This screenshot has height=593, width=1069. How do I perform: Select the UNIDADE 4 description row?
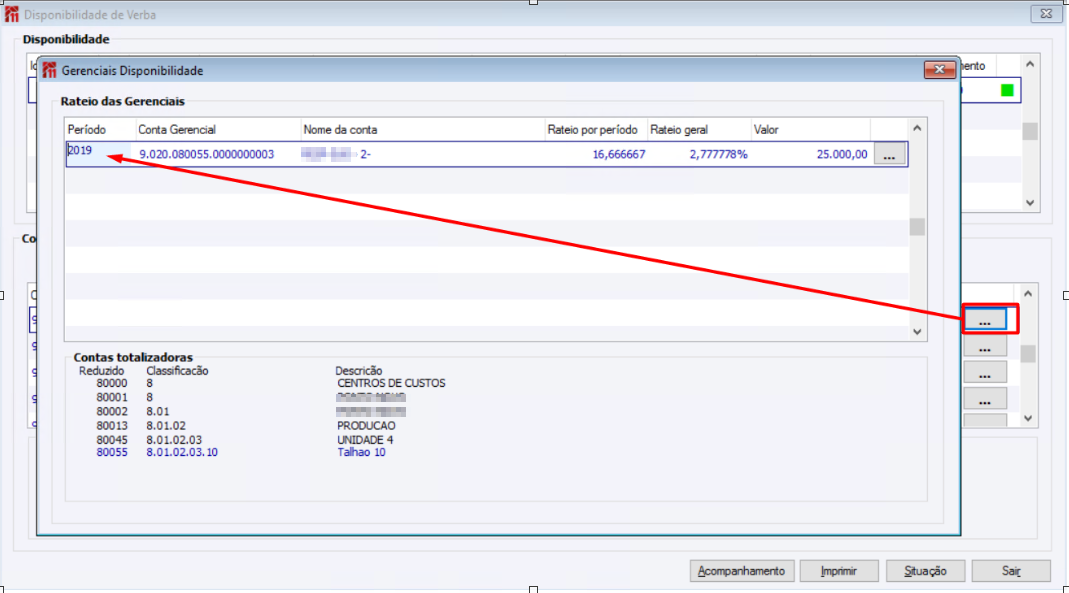pyautogui.click(x=365, y=440)
